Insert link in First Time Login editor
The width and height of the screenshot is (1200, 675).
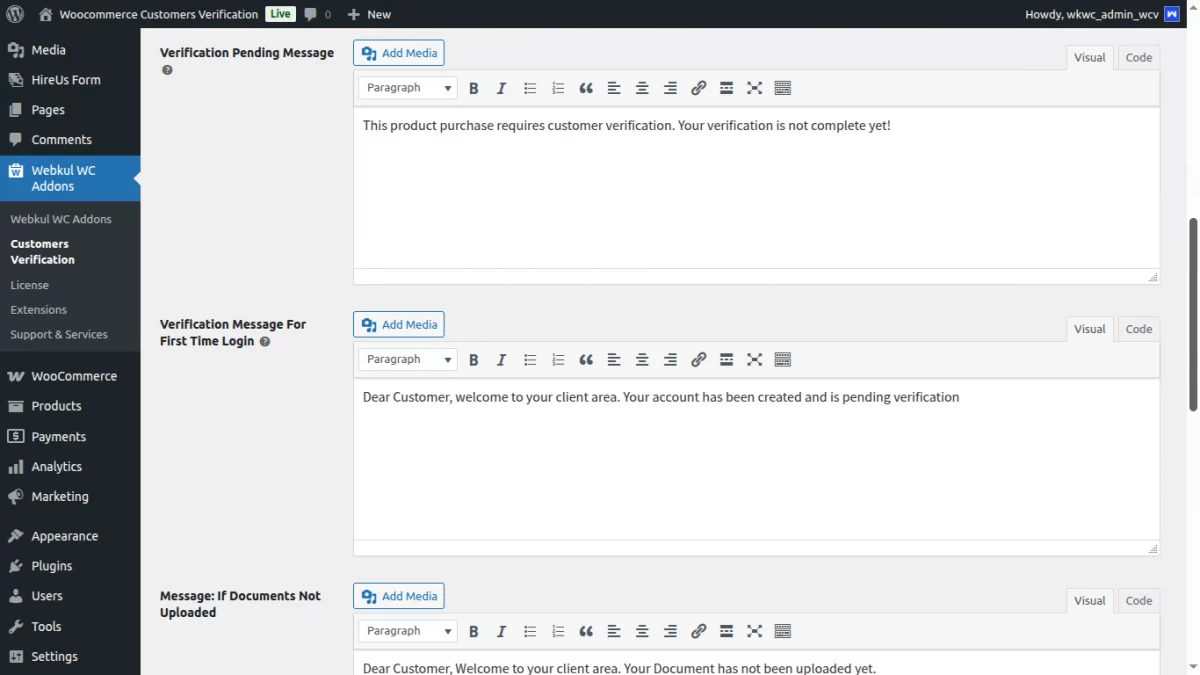coord(699,360)
